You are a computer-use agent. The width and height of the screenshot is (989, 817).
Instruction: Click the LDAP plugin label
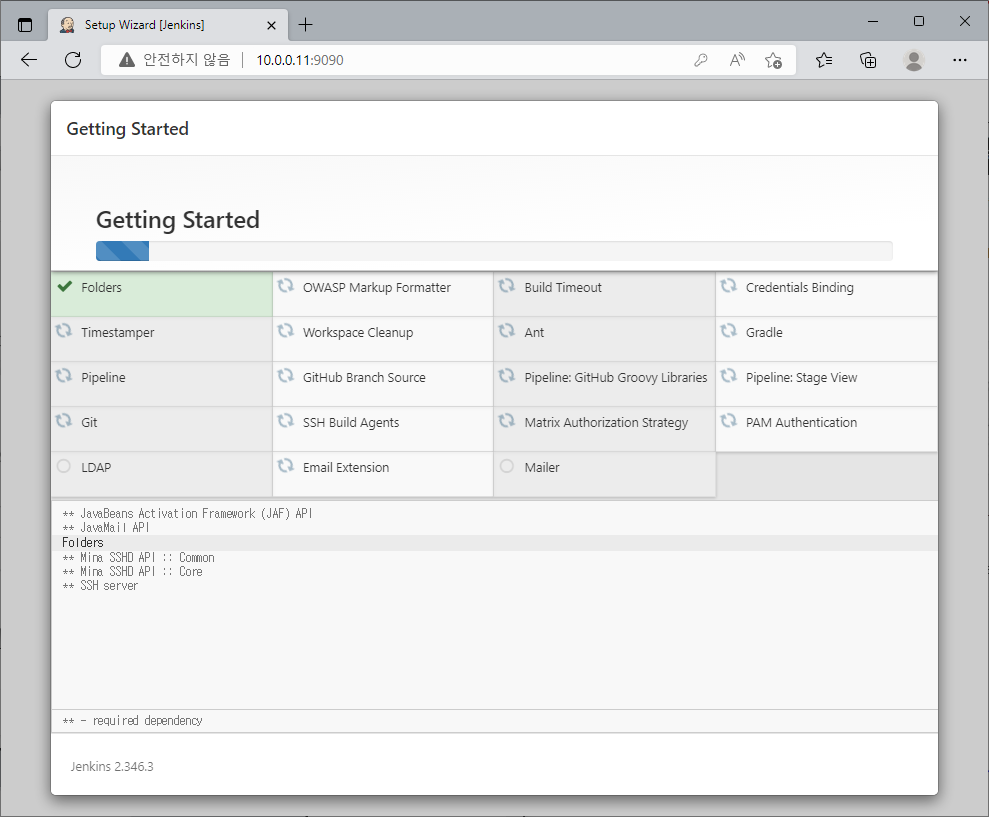pyautogui.click(x=96, y=467)
